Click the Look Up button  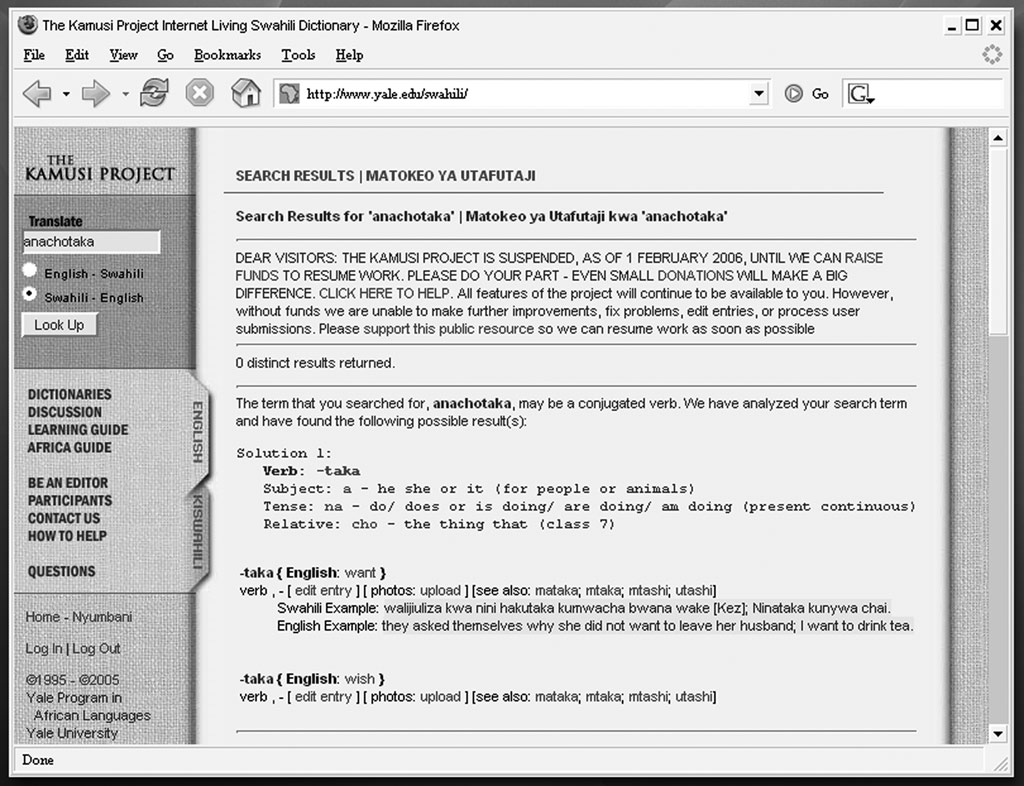pos(59,324)
